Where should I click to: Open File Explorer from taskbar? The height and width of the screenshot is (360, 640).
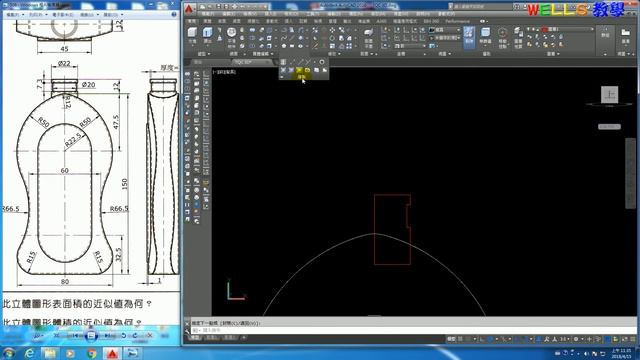(x=50, y=353)
